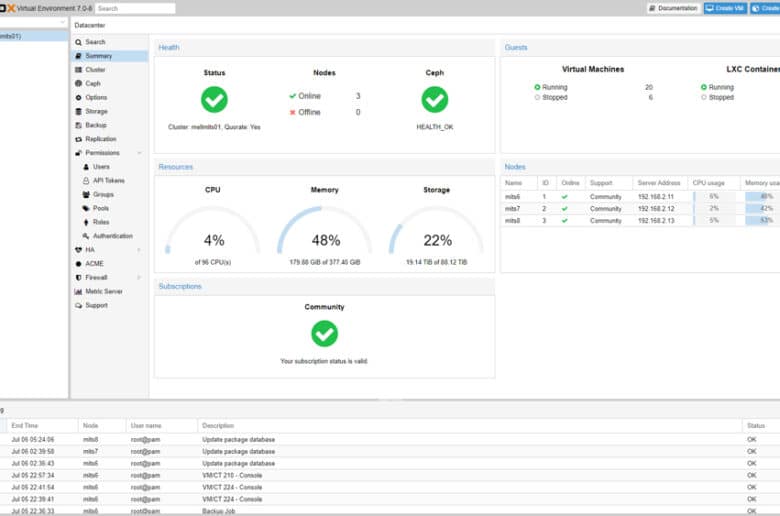Select node mits8 row in Nodes table
Image resolution: width=780 pixels, height=516 pixels.
click(x=640, y=221)
